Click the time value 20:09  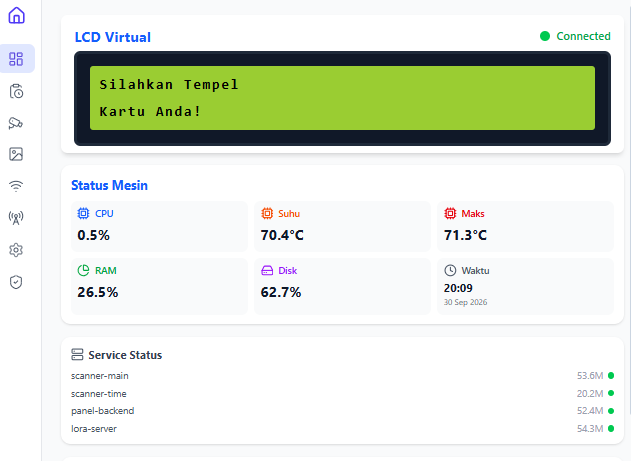458,288
